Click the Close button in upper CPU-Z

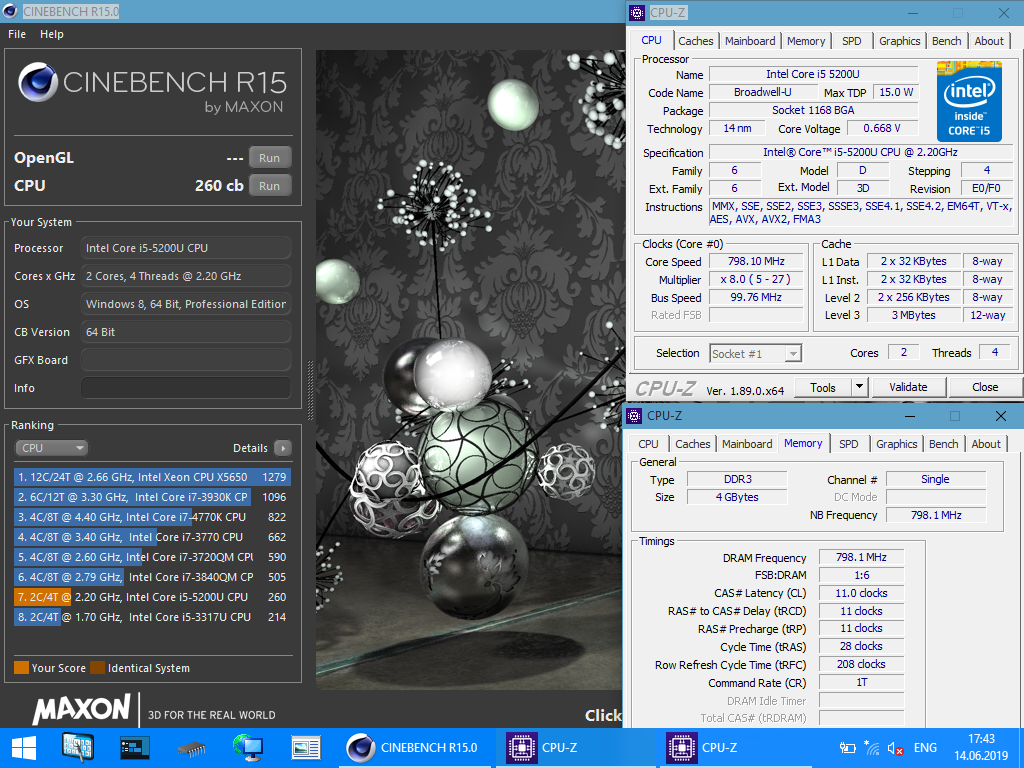pos(985,387)
